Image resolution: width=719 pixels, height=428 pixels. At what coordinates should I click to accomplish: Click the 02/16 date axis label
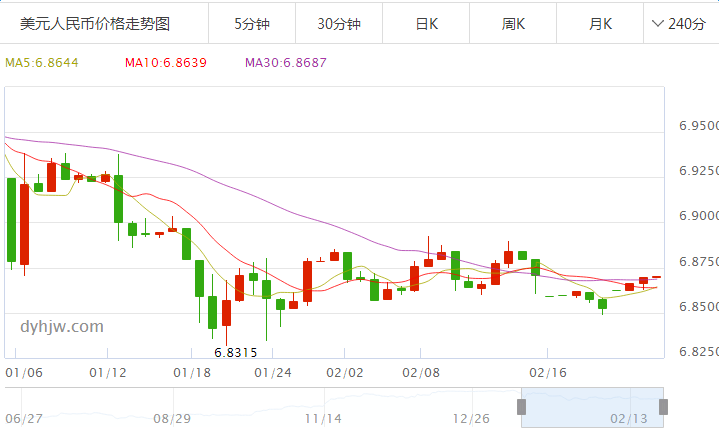click(x=548, y=372)
